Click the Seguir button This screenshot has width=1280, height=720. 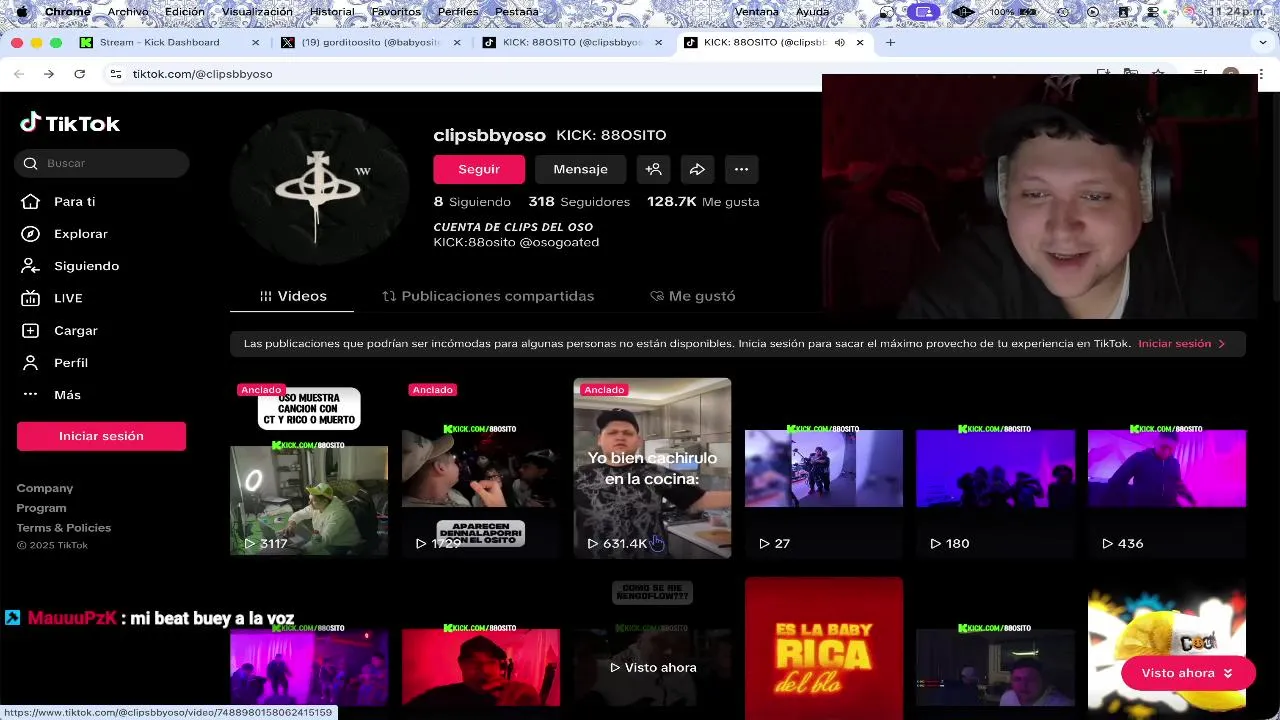[479, 169]
